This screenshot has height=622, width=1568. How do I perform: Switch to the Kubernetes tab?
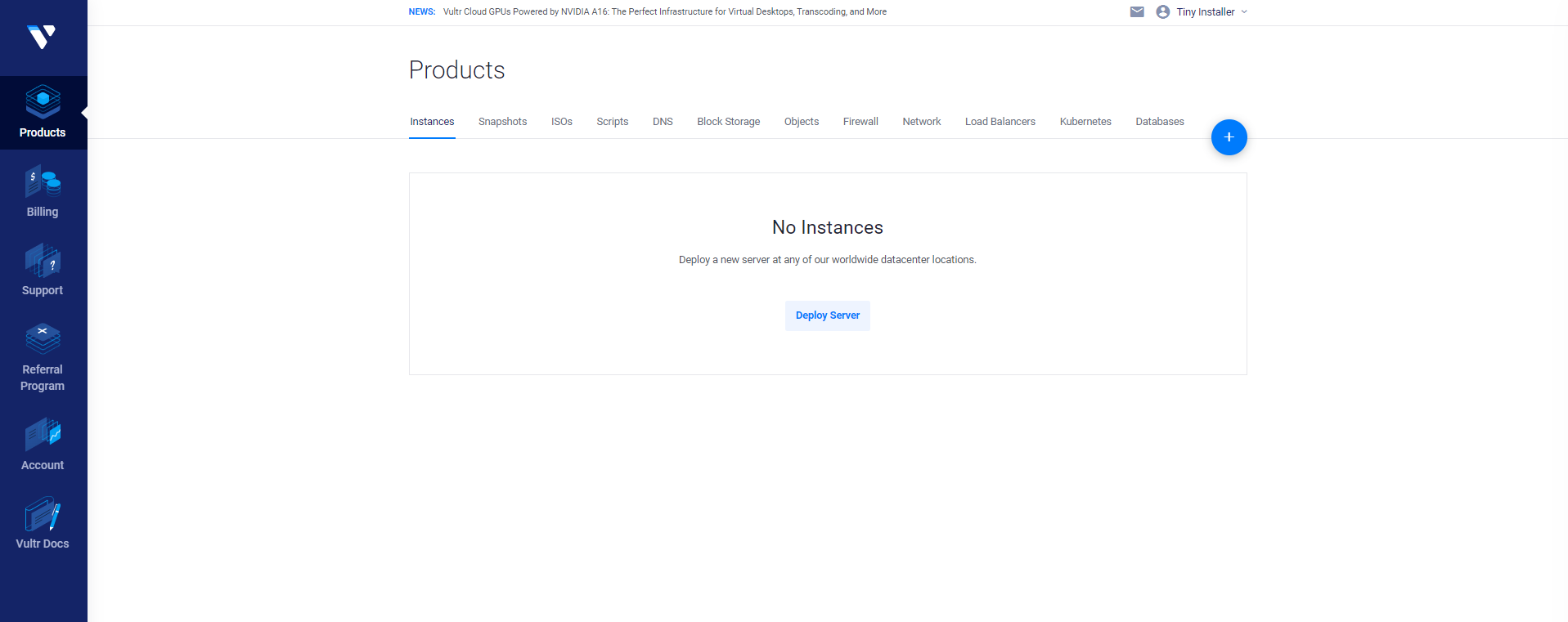tap(1085, 122)
